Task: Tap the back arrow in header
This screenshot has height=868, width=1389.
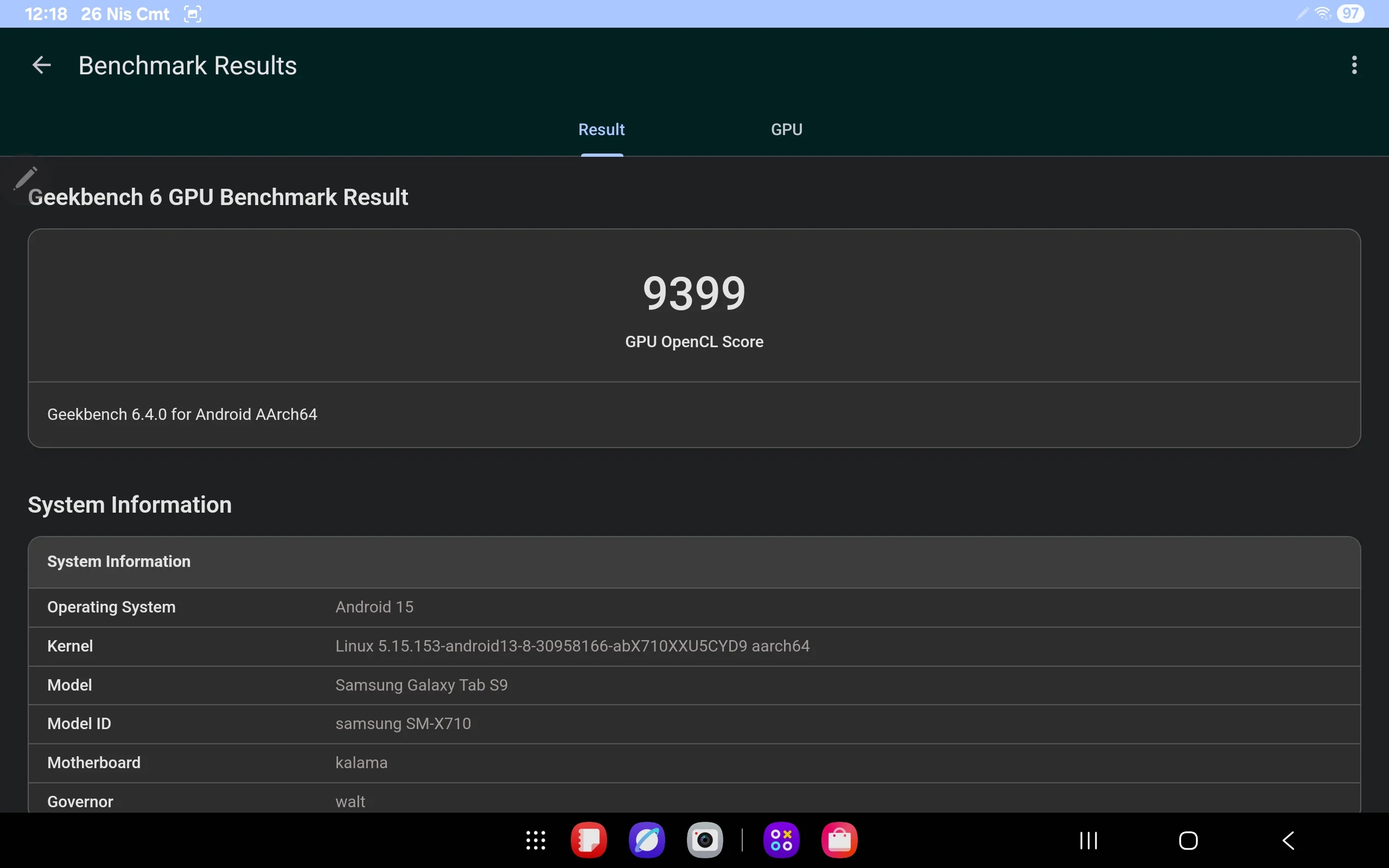Action: 41,66
